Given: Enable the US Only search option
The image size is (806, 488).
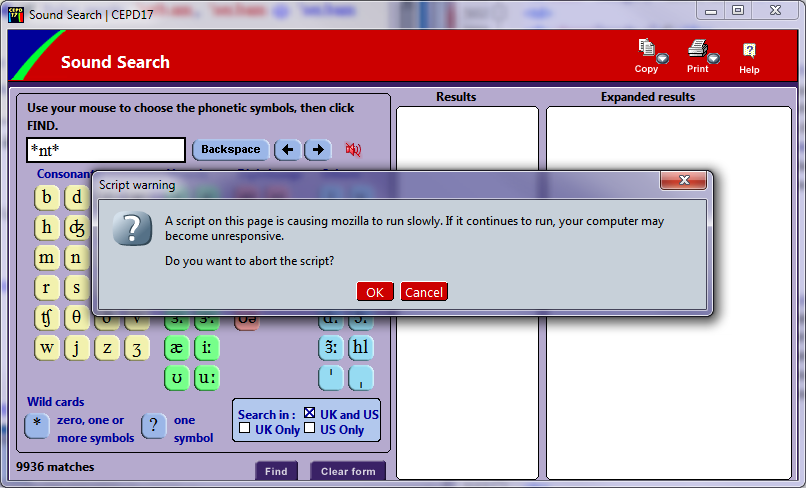Looking at the screenshot, I should [310, 429].
